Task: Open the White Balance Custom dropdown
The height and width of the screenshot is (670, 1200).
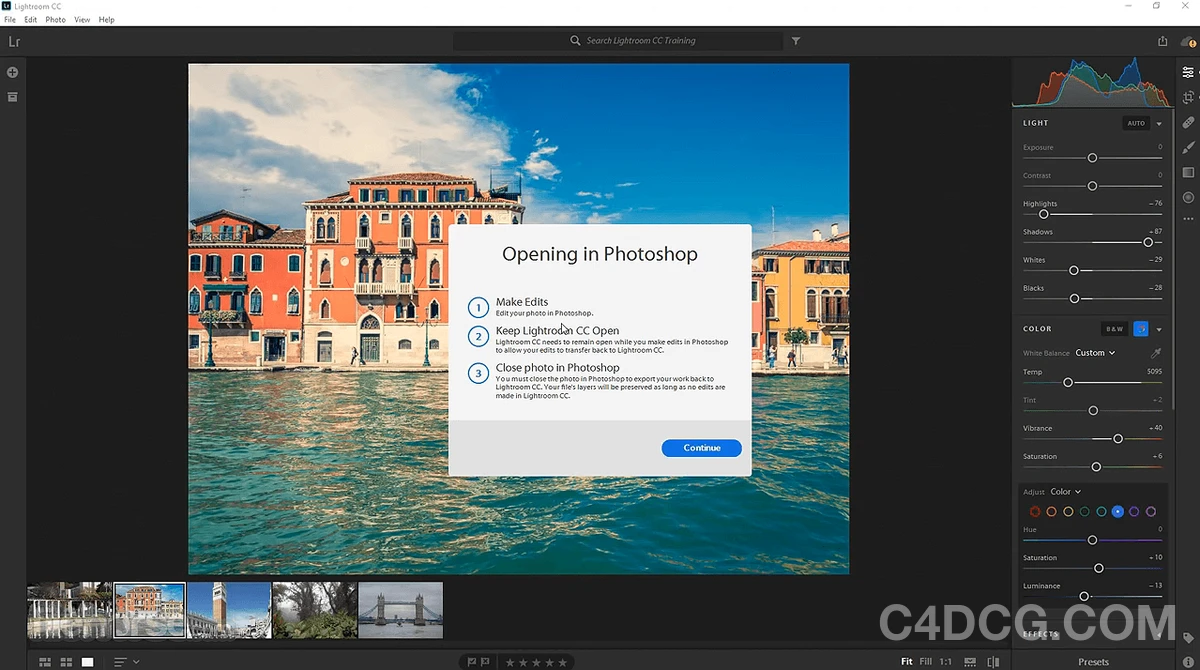Action: pos(1096,352)
